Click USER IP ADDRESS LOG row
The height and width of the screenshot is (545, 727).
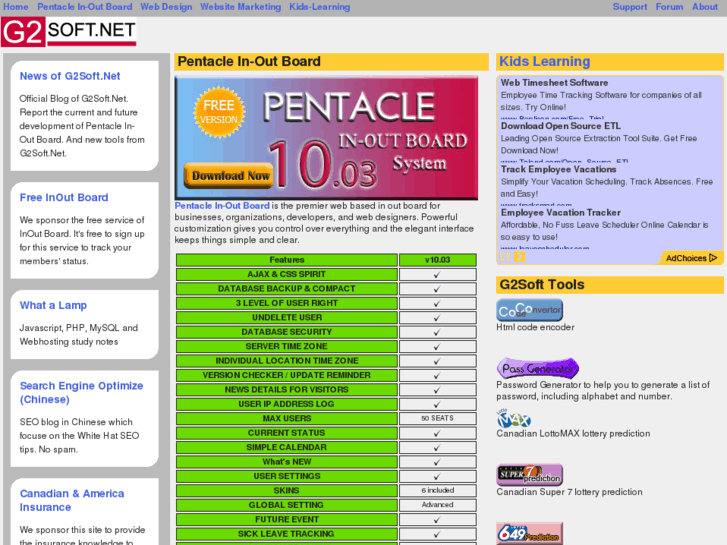(x=326, y=404)
